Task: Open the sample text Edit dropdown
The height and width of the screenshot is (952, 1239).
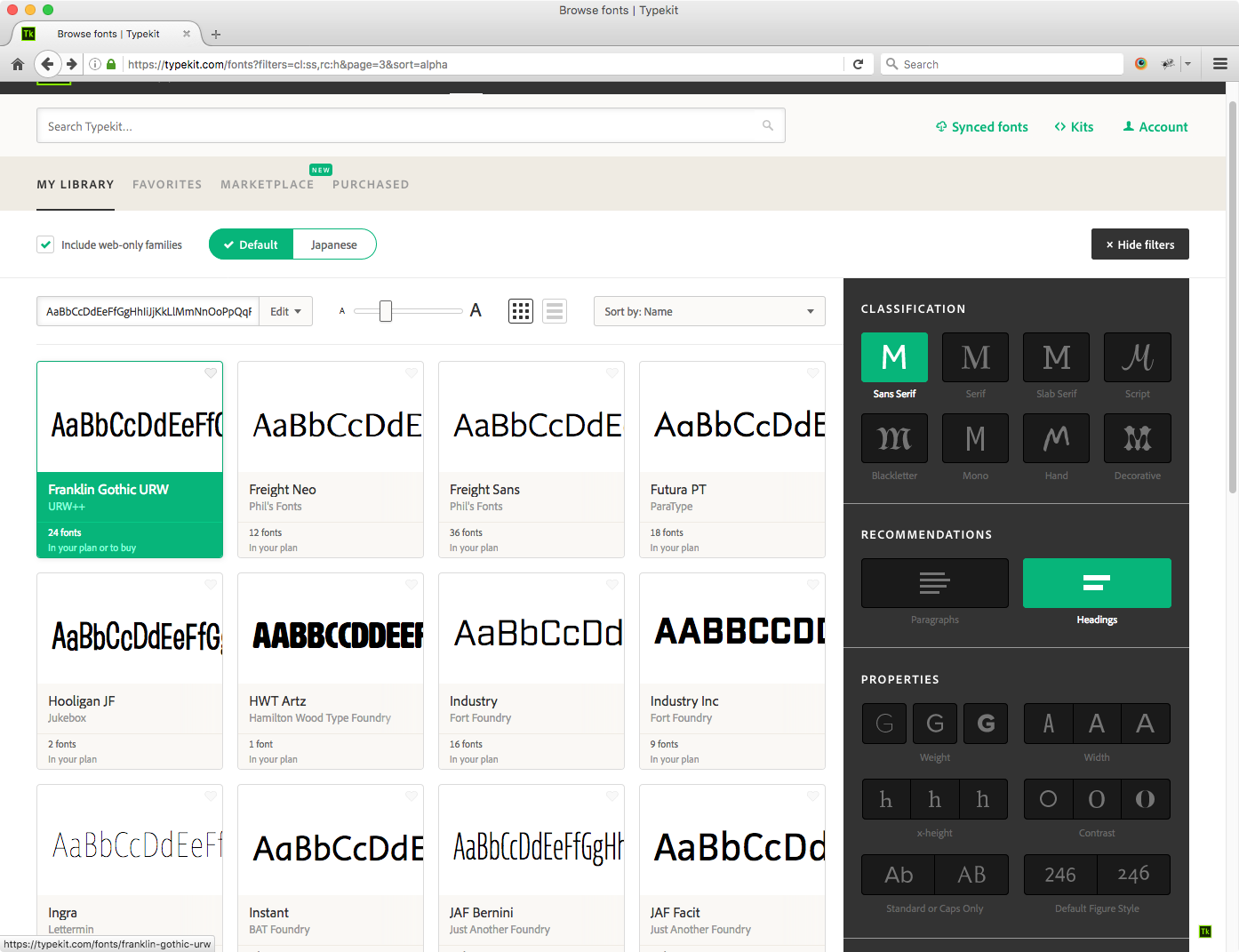Action: click(286, 311)
